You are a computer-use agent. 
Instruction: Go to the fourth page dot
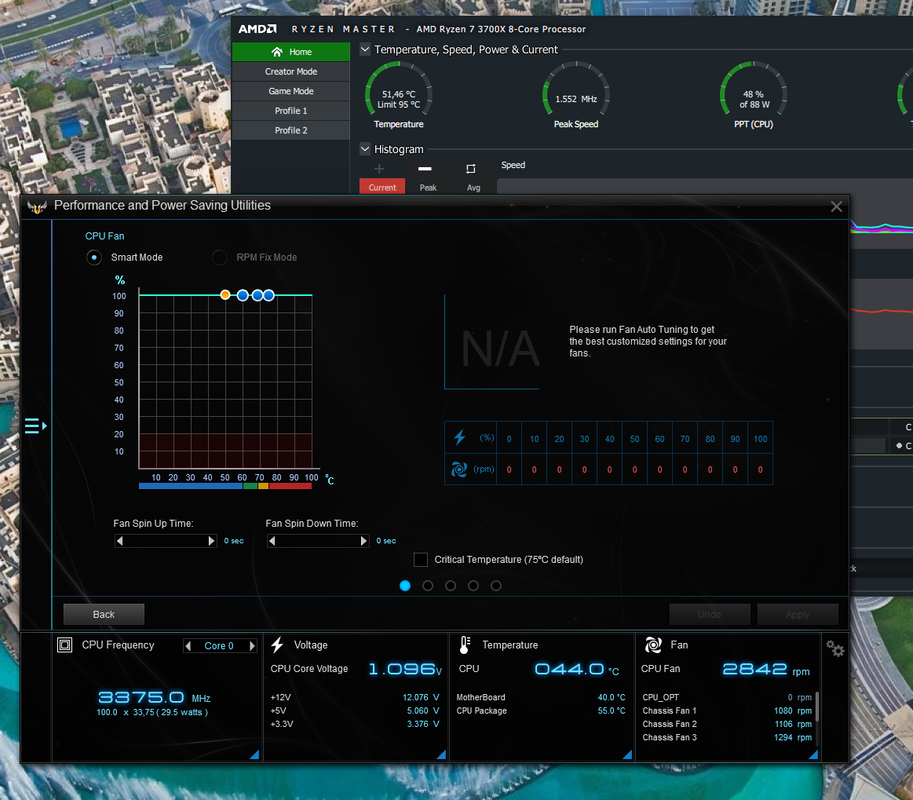[x=473, y=586]
